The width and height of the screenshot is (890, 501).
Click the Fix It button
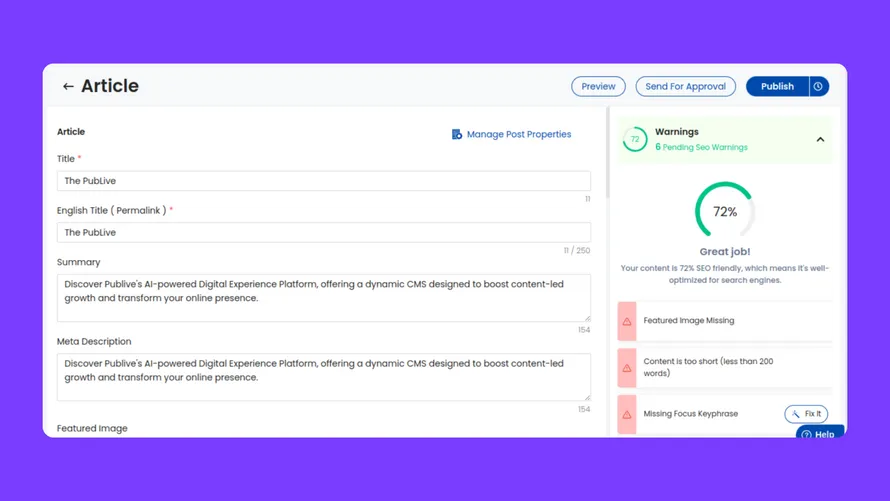point(806,414)
